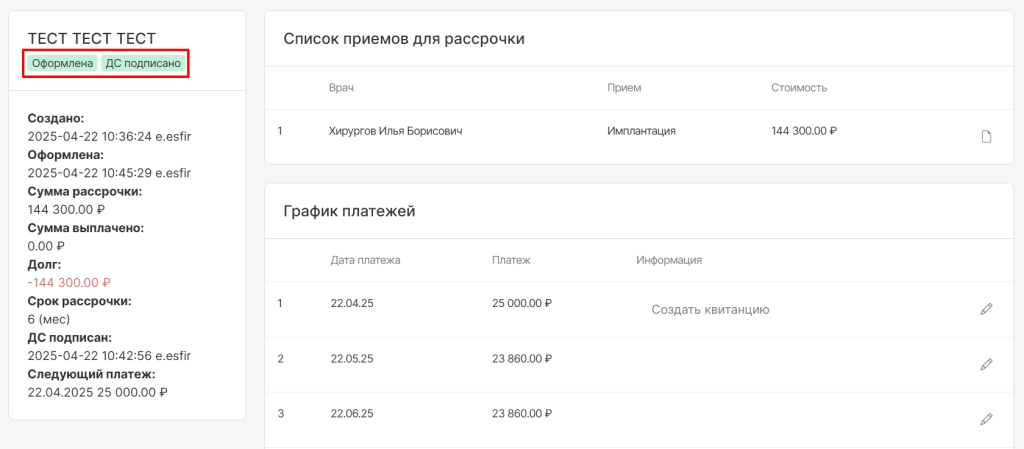This screenshot has height=449, width=1024.
Task: Click the Стоимость column header
Action: pos(799,88)
